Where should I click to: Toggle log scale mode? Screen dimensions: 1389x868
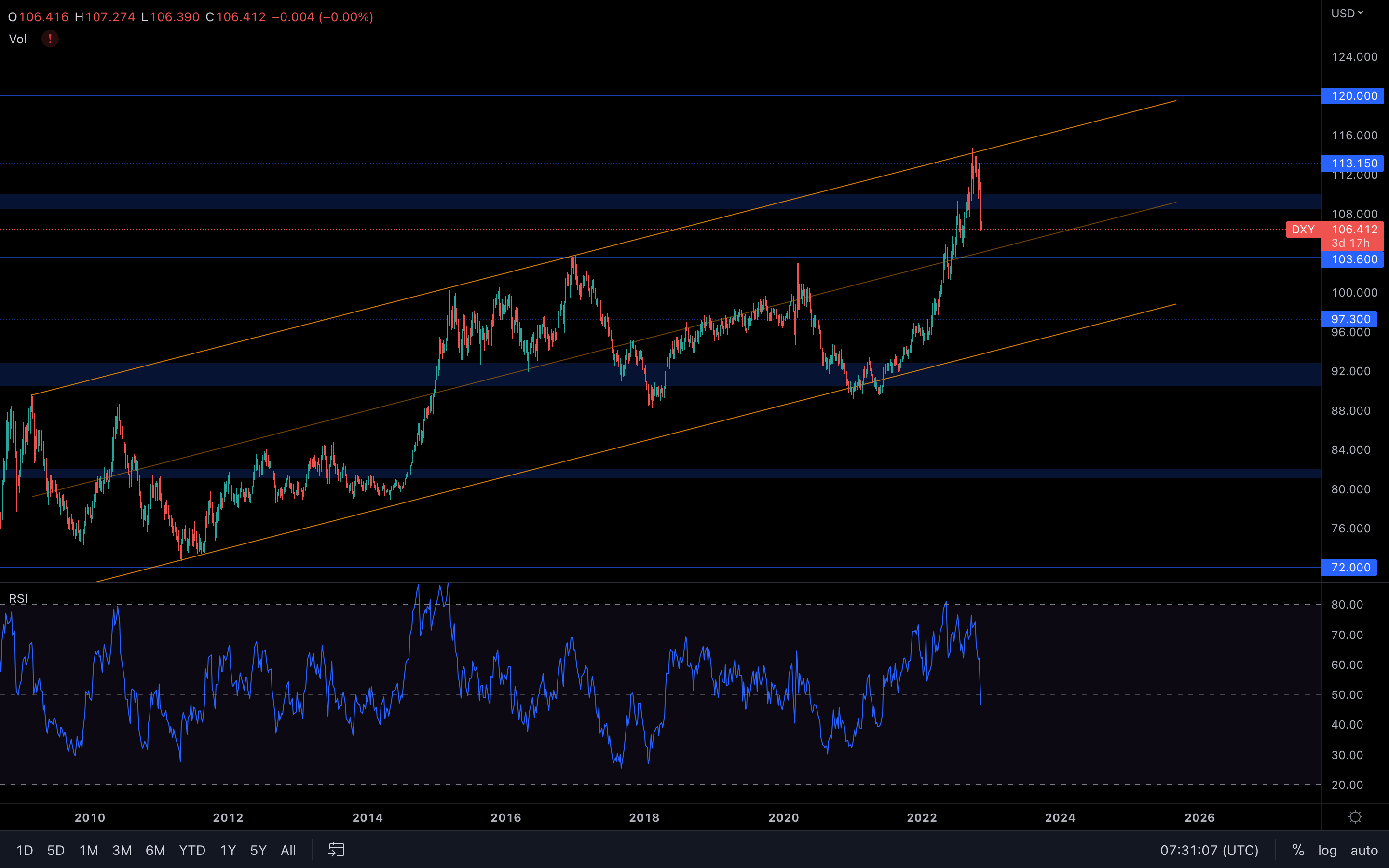tap(1327, 850)
